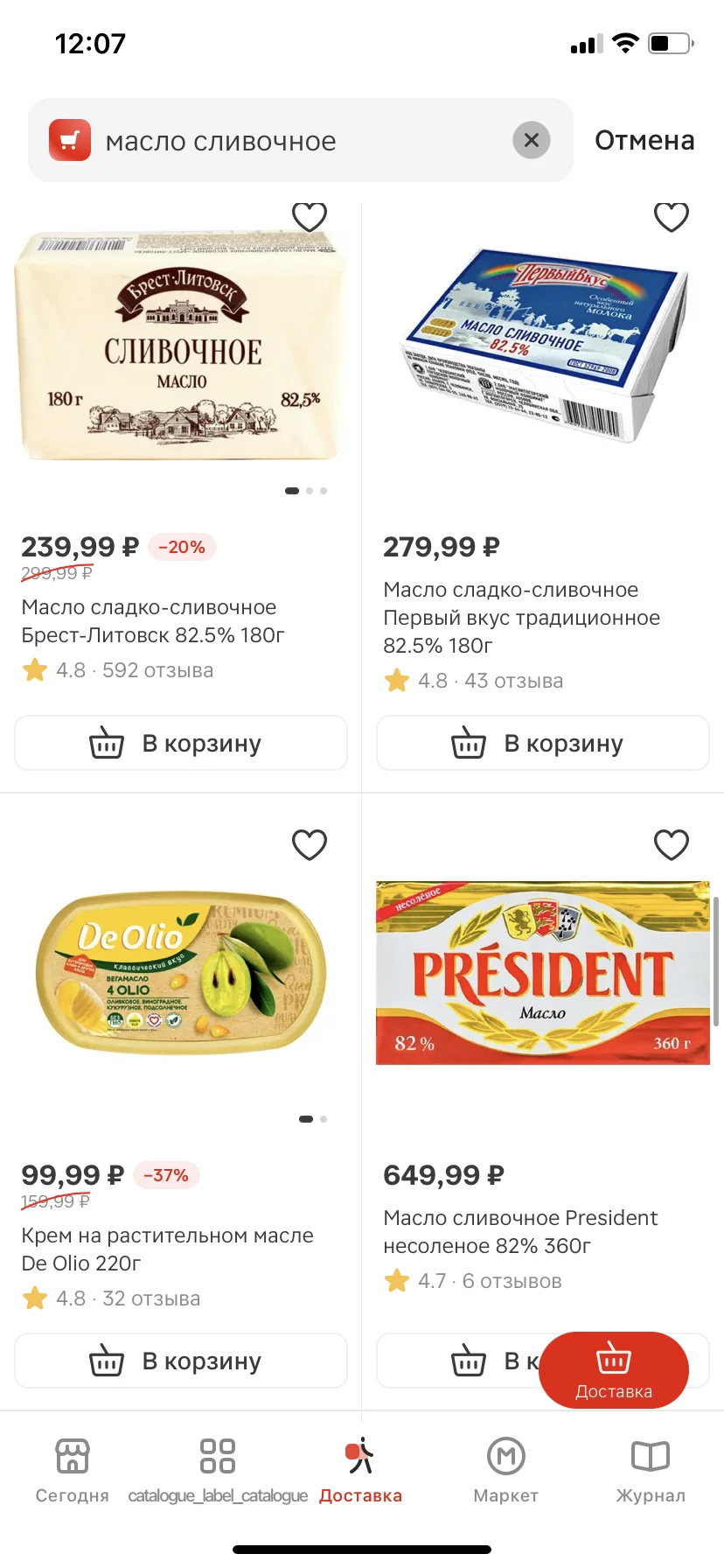Viewport: 724px width, 1568px height.
Task: Favorite the Брест-Литовск butter with heart icon
Action: [309, 216]
